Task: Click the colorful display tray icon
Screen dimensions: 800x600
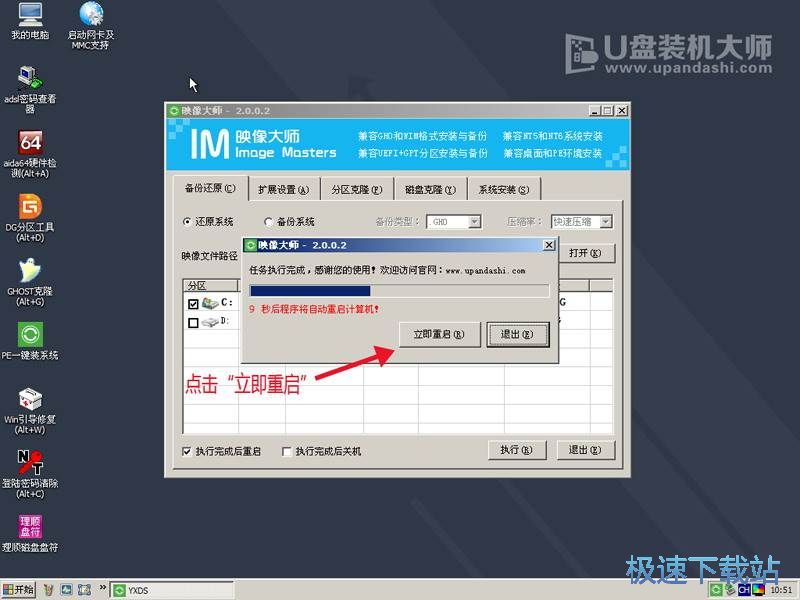Action: 758,590
